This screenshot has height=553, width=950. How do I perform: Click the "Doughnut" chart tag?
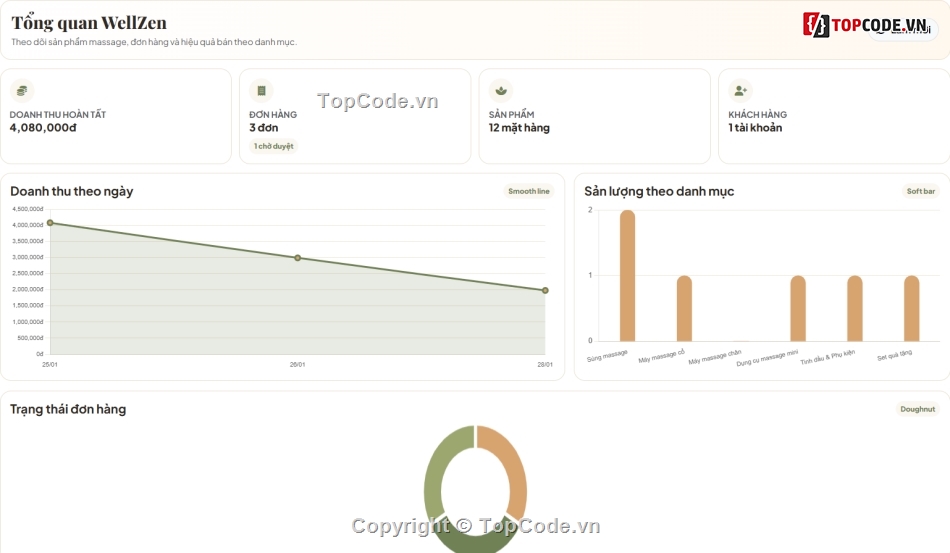point(917,409)
